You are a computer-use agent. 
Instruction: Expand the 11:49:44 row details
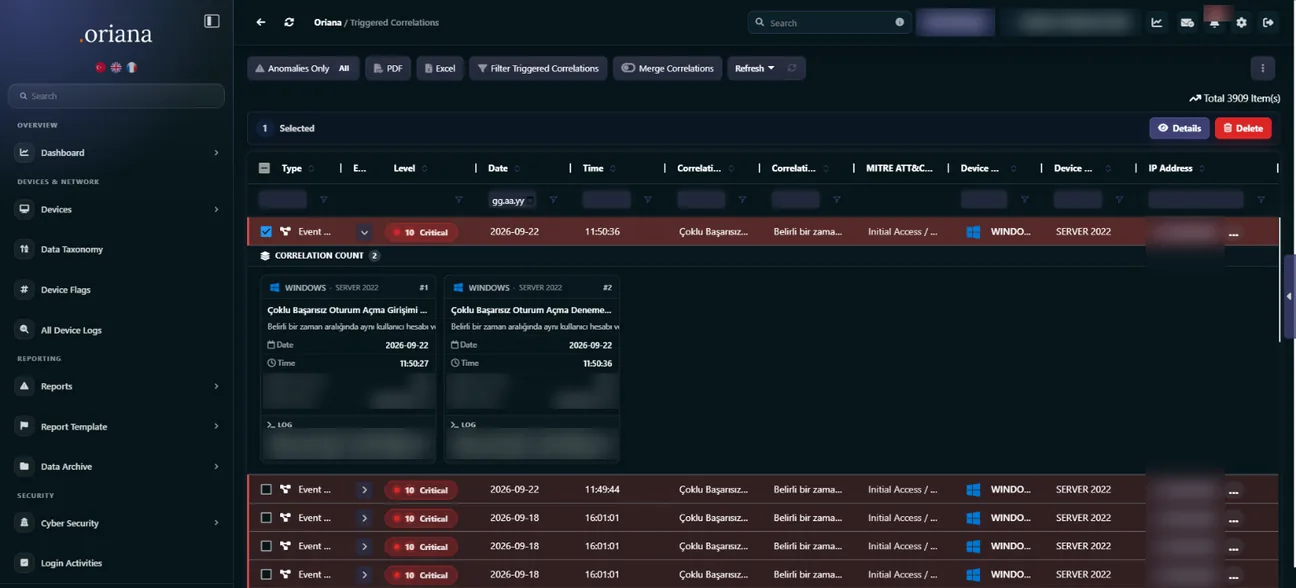364,490
